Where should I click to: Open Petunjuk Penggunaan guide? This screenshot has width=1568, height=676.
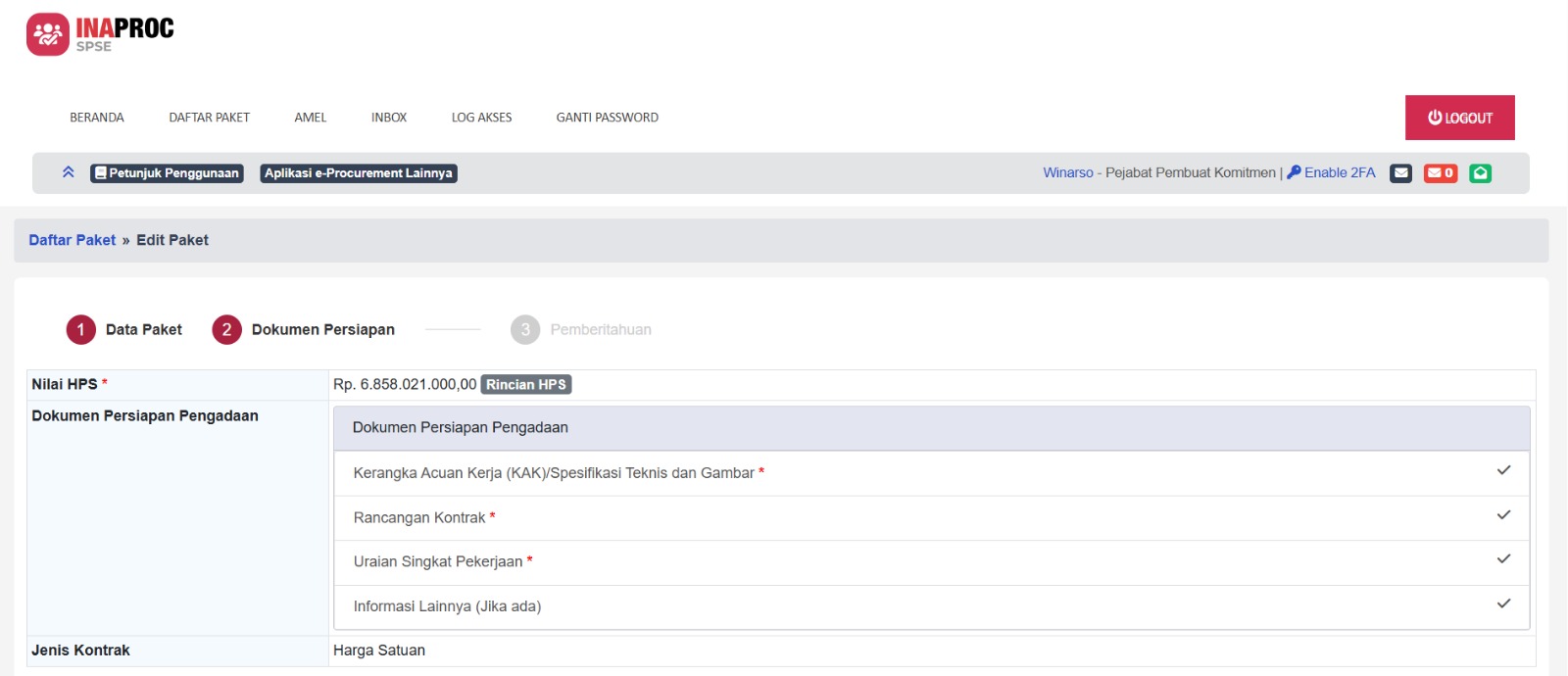click(167, 173)
